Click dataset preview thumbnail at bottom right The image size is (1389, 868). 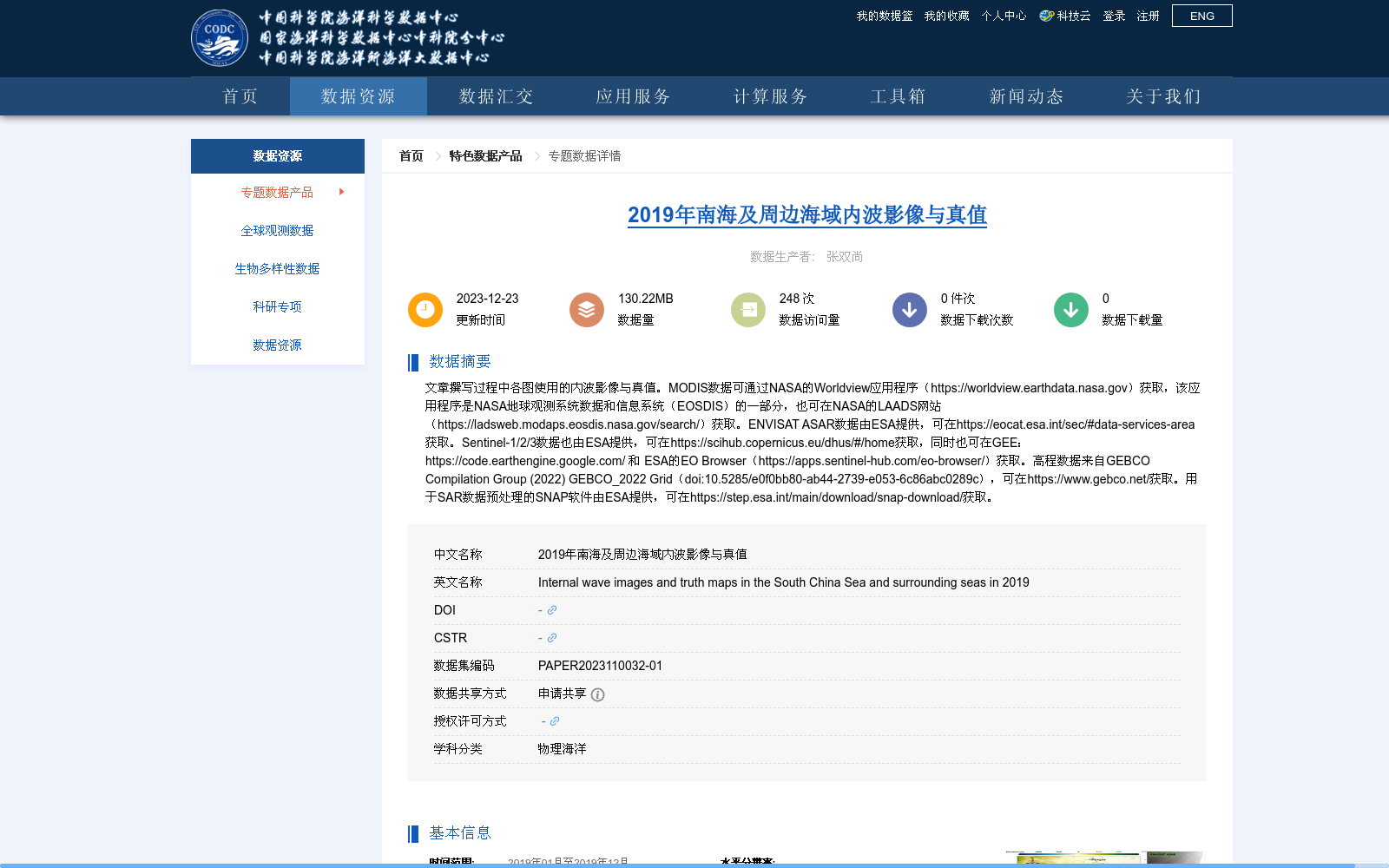pos(1105,858)
